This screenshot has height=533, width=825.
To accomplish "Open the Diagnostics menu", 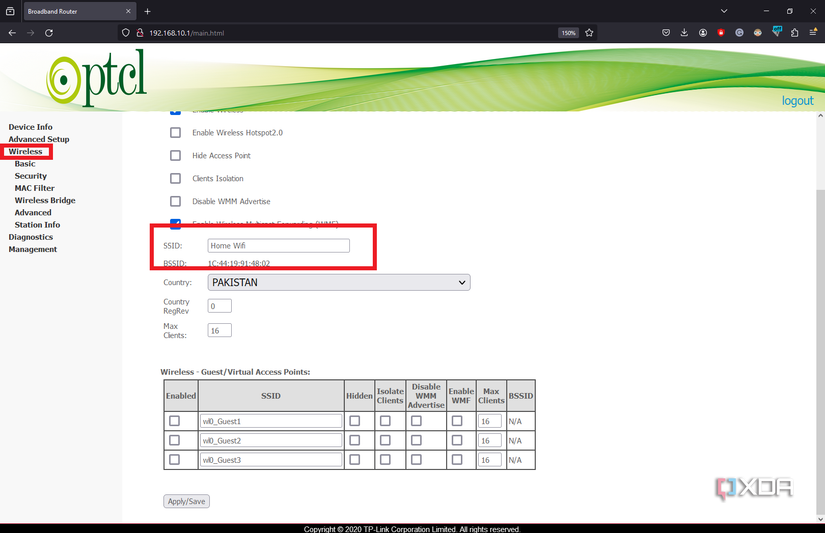I will point(31,237).
